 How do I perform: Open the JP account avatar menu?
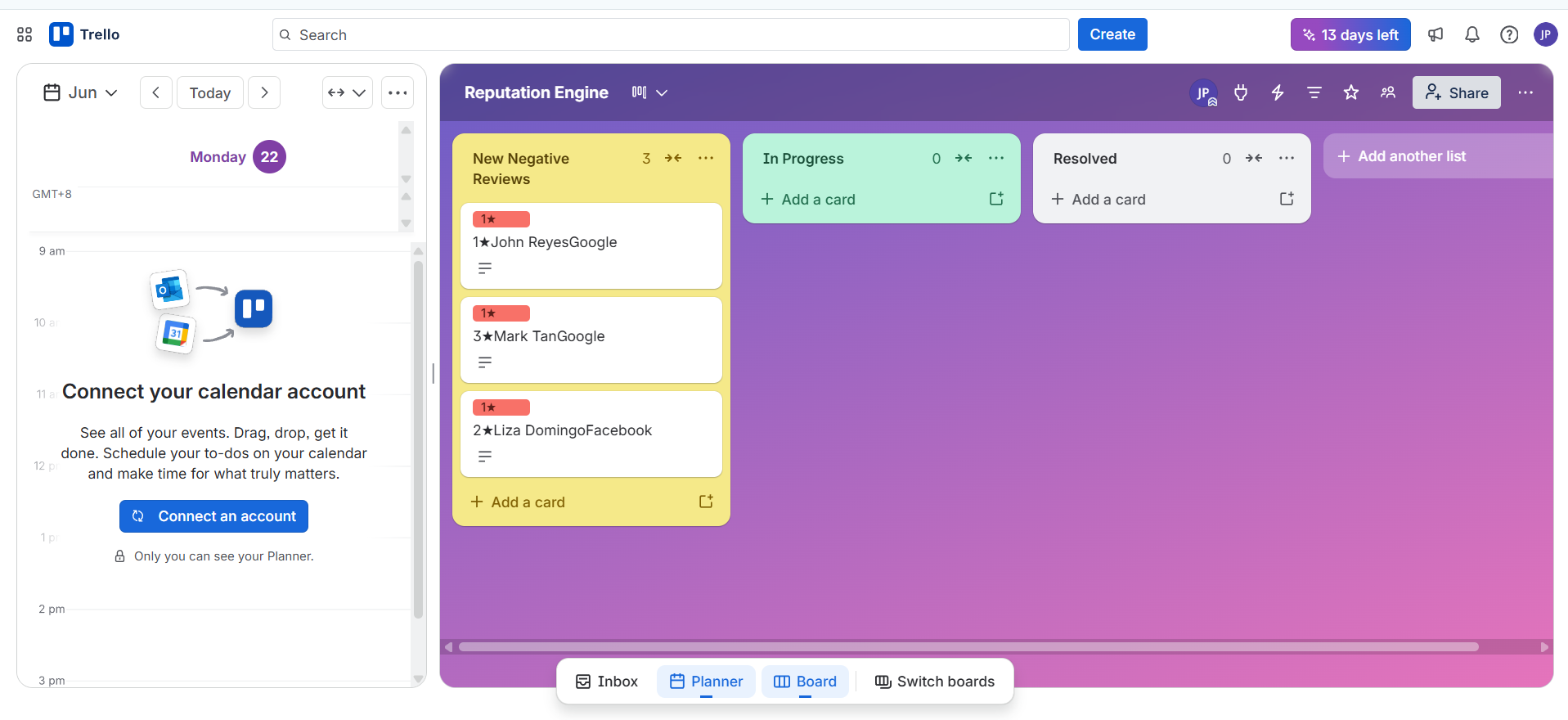point(1546,34)
